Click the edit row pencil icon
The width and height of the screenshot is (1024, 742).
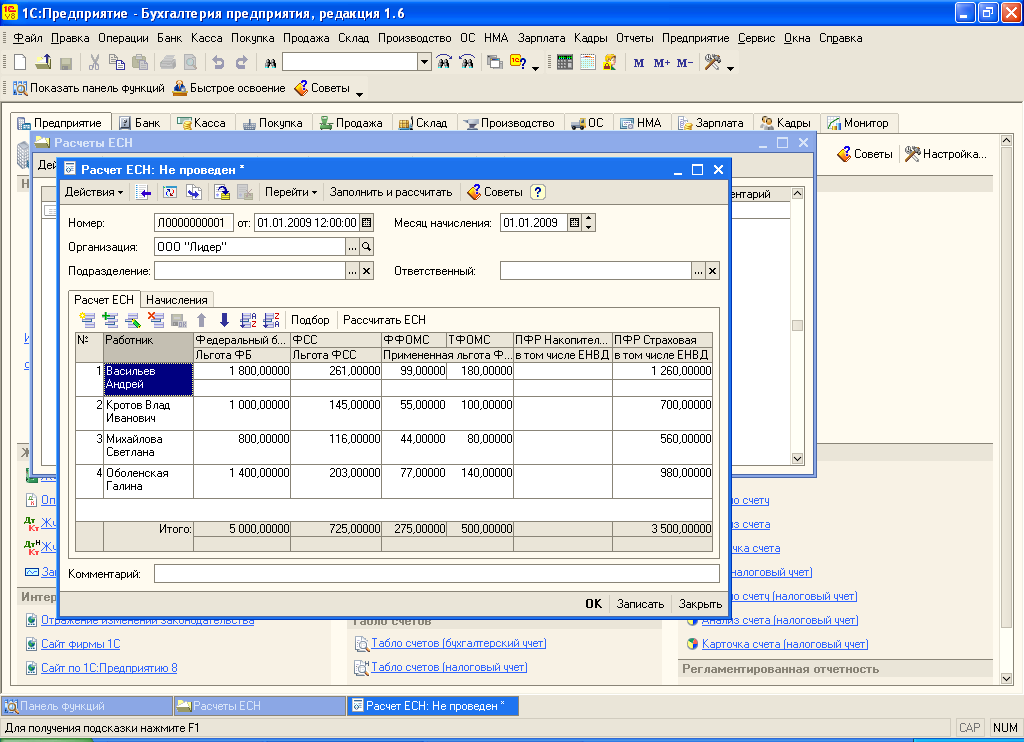click(133, 320)
